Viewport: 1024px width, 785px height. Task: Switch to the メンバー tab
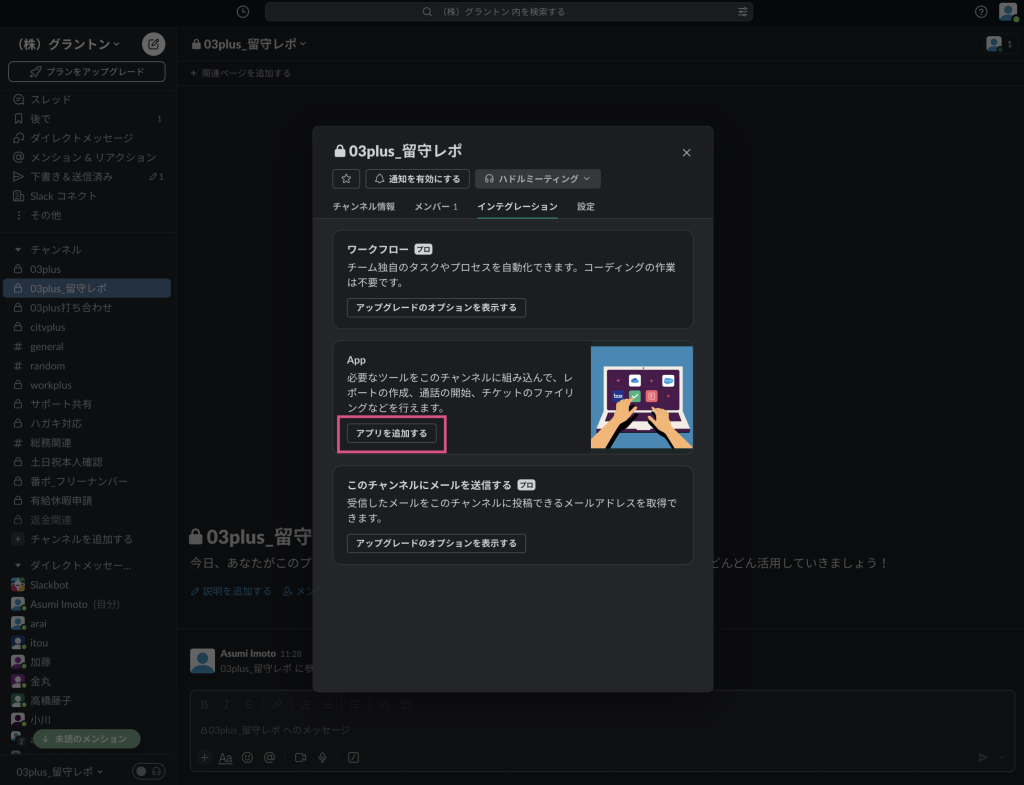tap(435, 207)
